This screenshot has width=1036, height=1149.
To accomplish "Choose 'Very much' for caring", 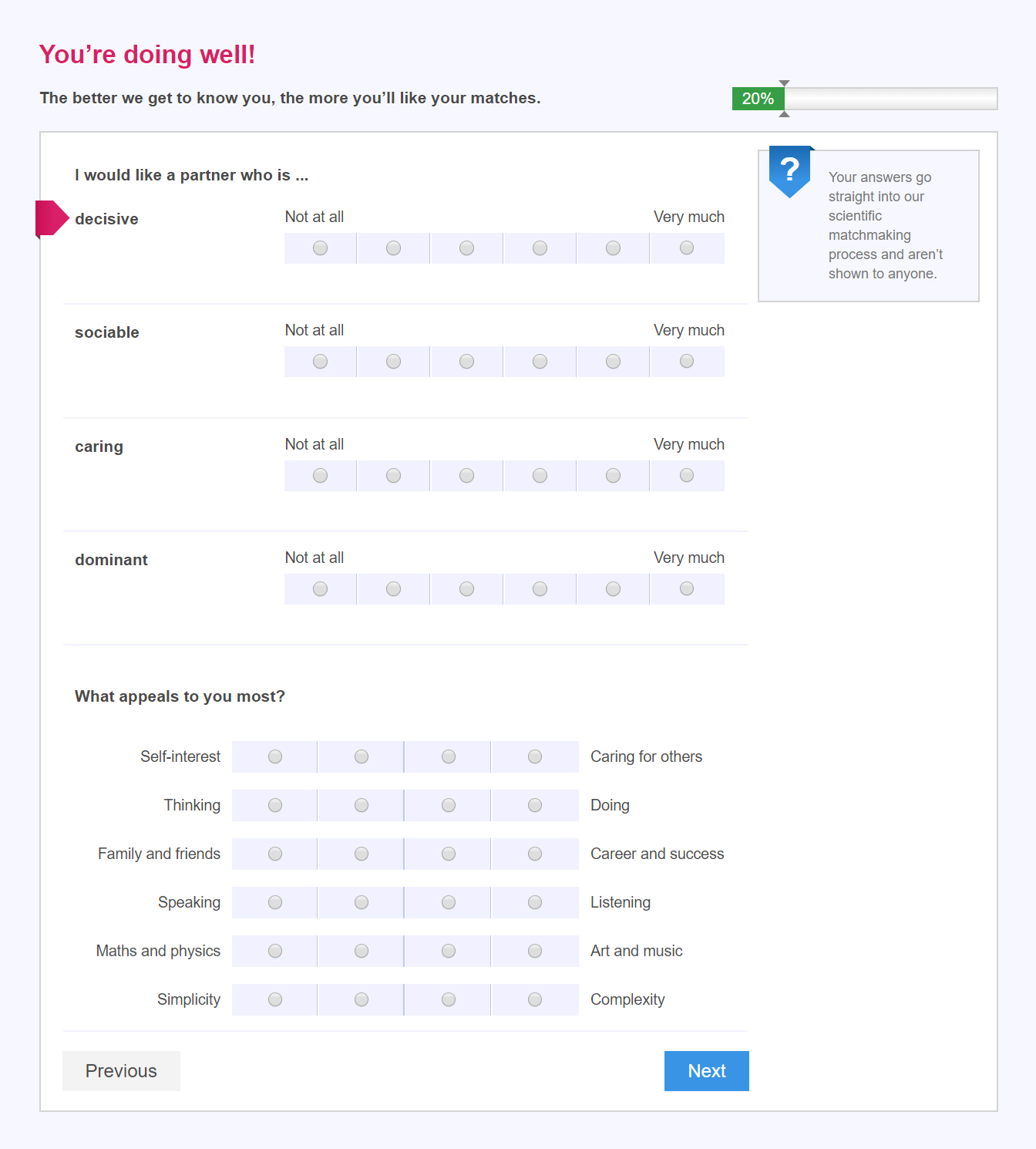I will (x=687, y=476).
